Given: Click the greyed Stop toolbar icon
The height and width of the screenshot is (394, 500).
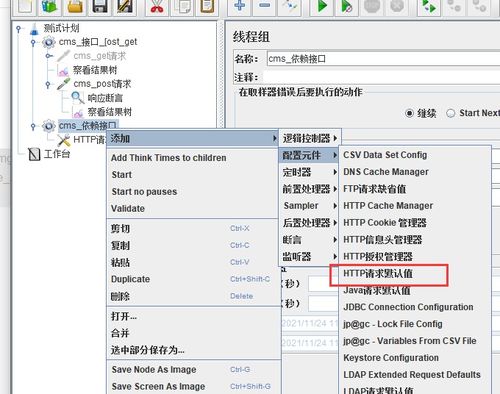Looking at the screenshot, I should (x=372, y=6).
